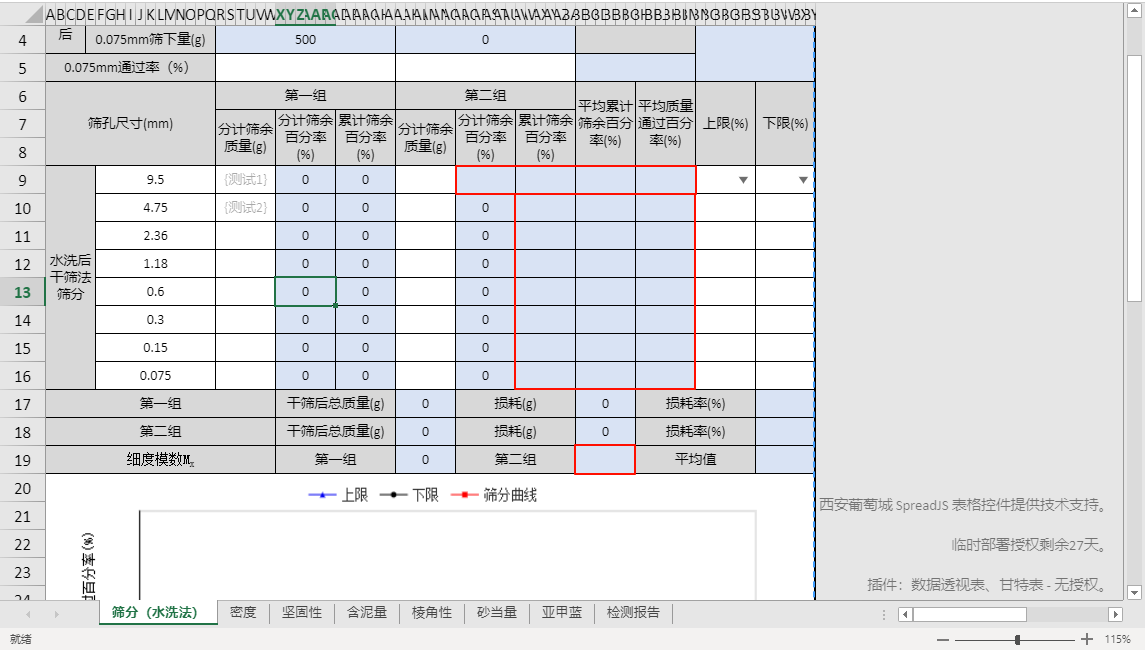Select the 亚甲蓝 sheet tab
The height and width of the screenshot is (652, 1146).
[x=560, y=613]
